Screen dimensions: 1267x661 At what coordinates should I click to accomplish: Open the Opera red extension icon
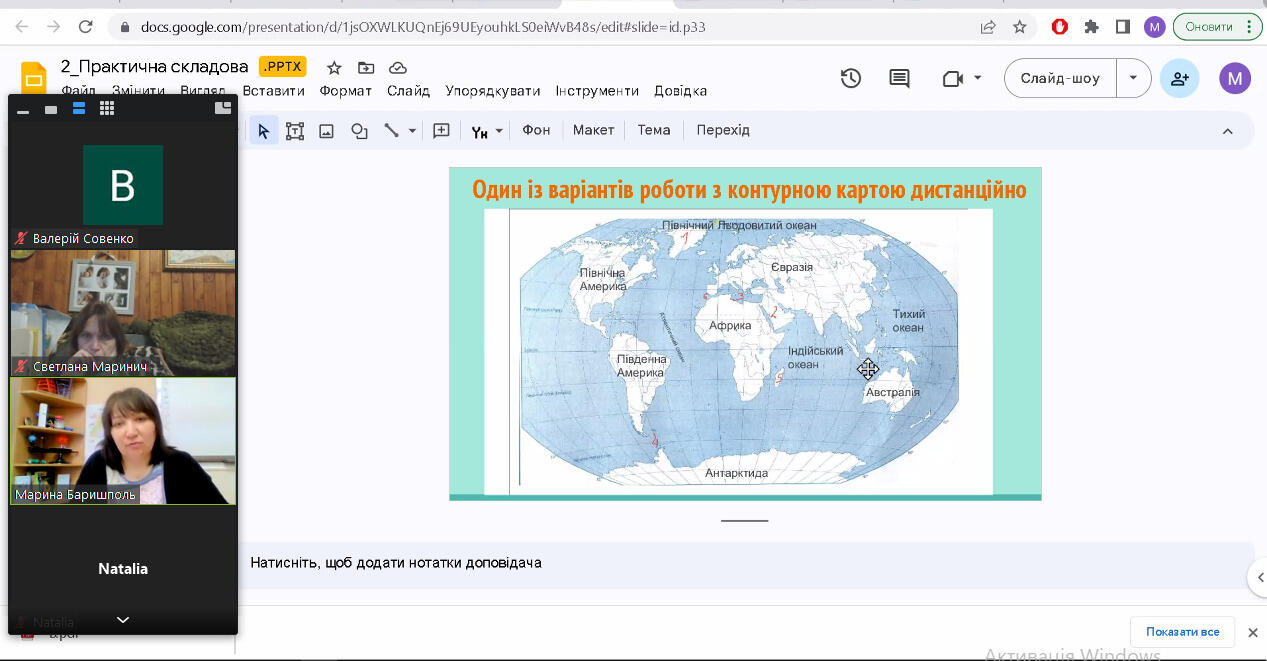click(1060, 27)
